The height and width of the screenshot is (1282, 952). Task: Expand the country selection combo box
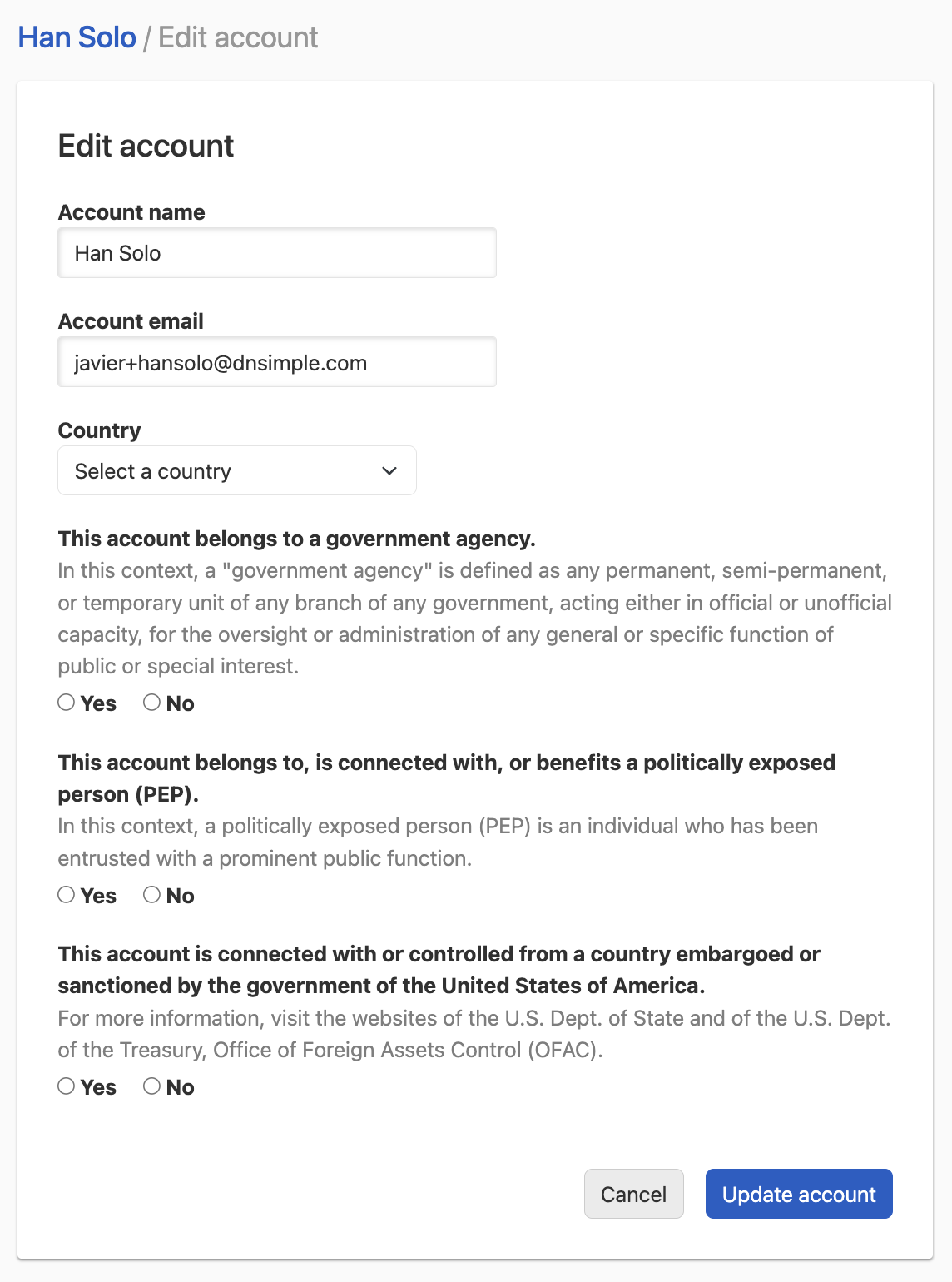[x=236, y=470]
